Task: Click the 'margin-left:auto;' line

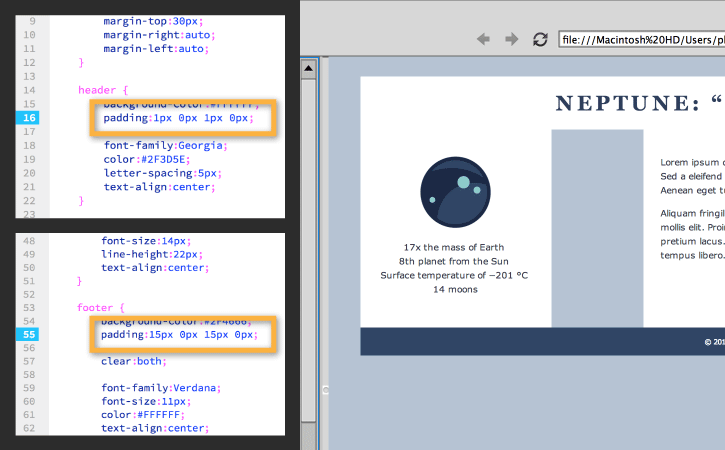Action: 156,49
